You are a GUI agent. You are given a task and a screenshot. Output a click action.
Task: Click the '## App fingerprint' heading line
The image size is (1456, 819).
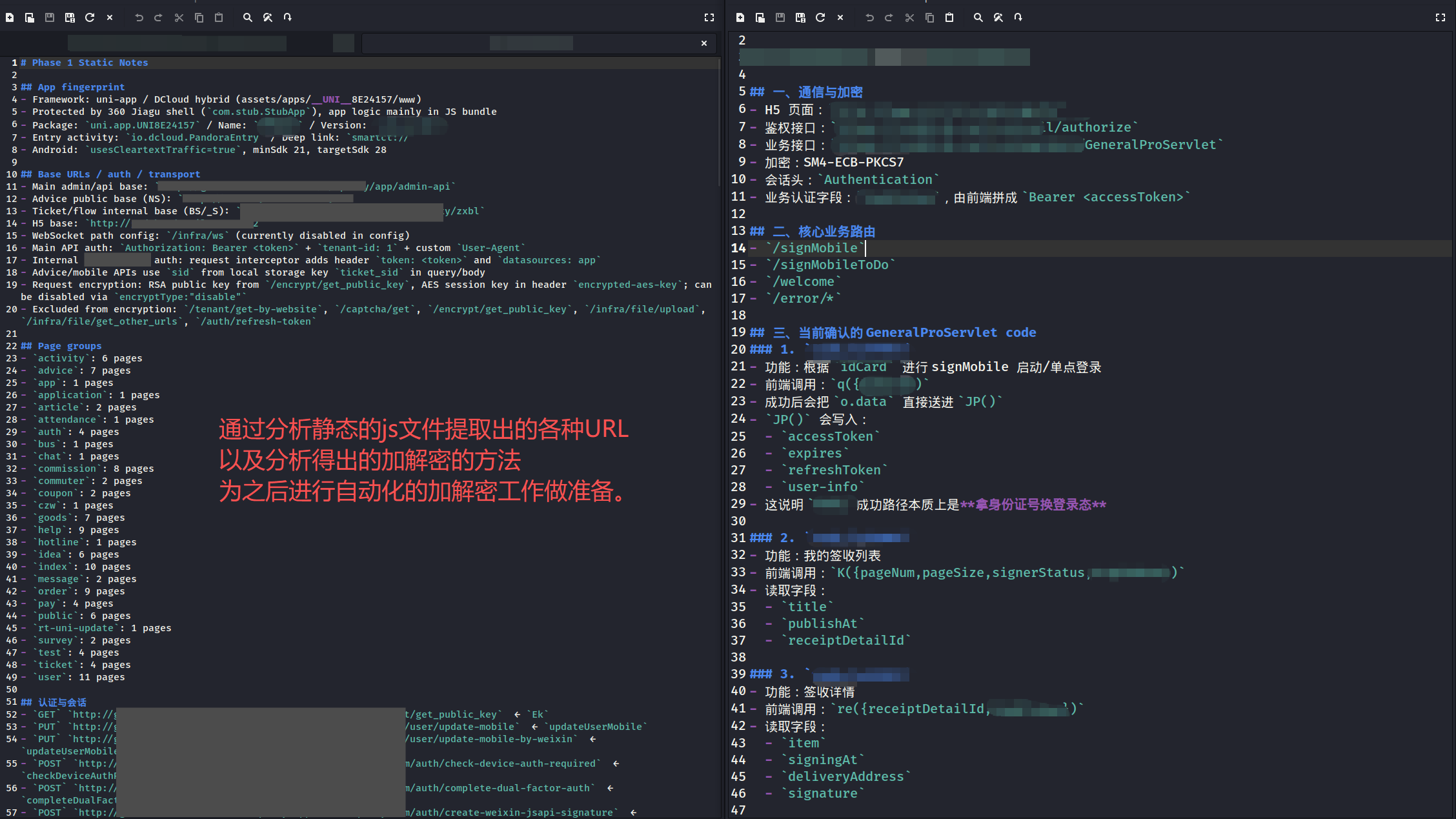(x=73, y=87)
